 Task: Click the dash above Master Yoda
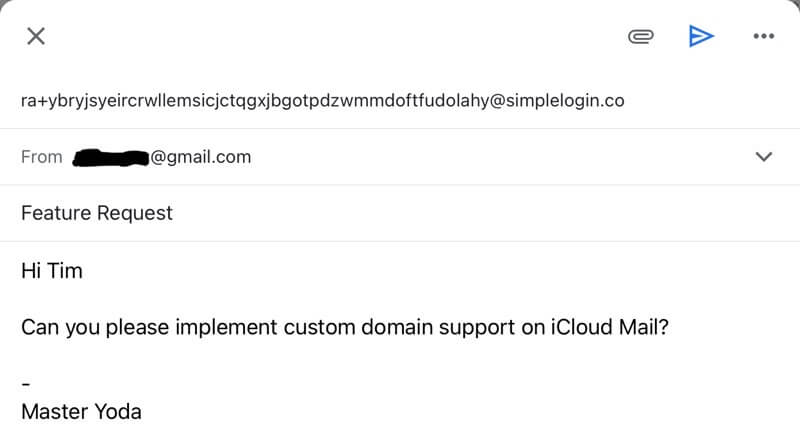pyautogui.click(x=26, y=384)
